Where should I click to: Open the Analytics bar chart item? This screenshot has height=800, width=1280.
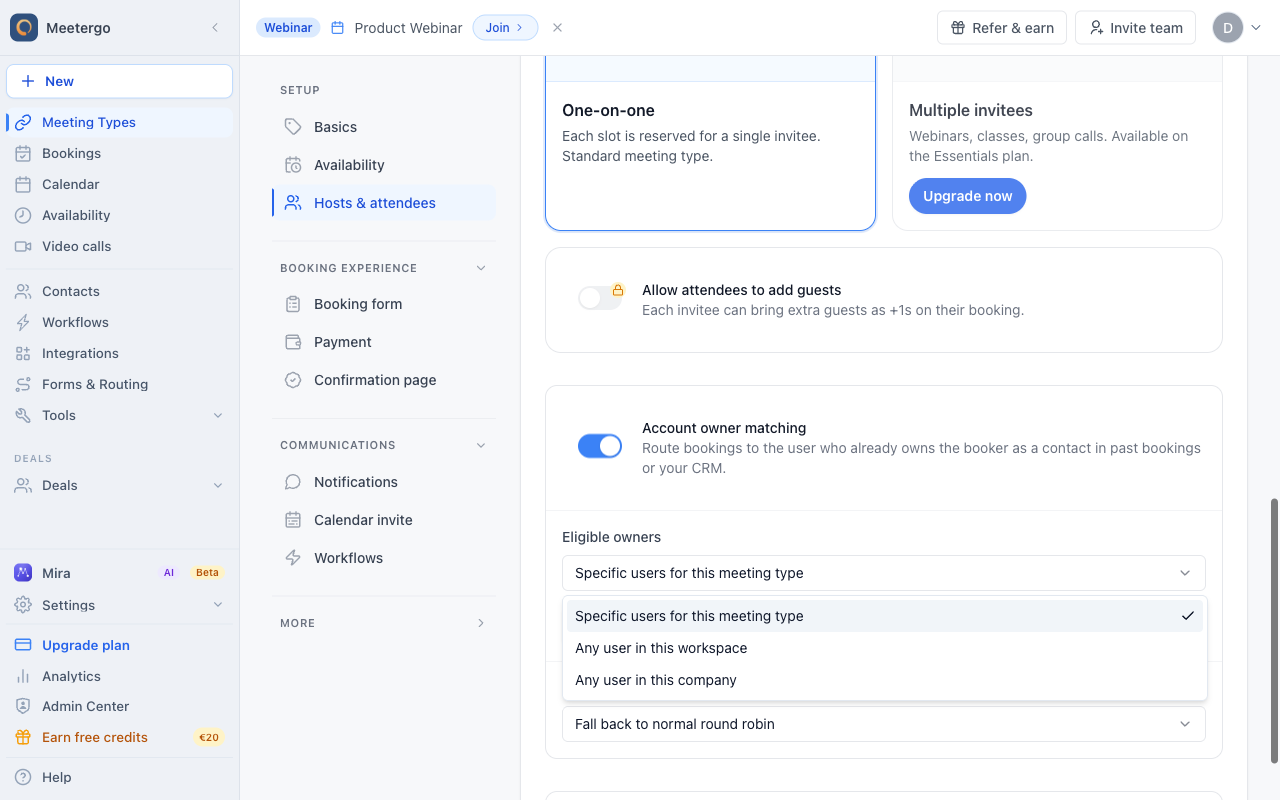point(23,676)
